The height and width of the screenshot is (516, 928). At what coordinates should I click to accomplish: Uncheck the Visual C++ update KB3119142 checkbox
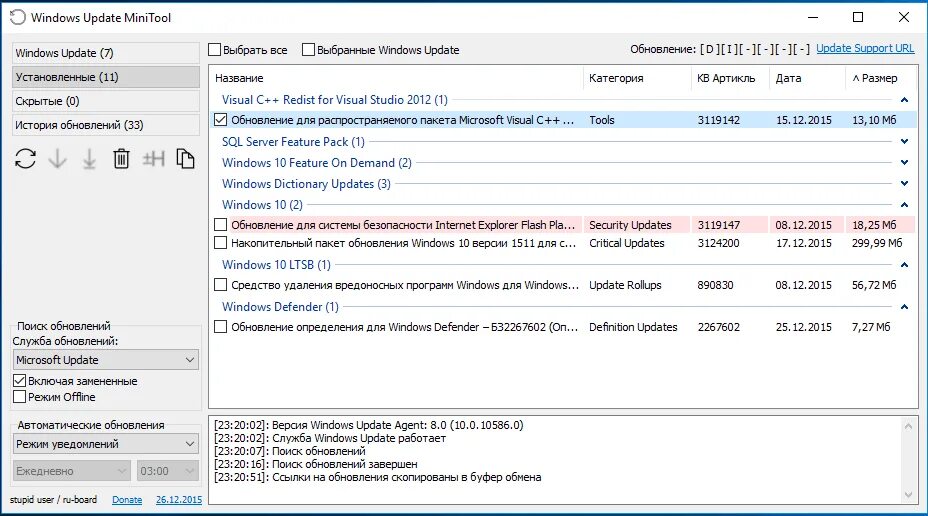pos(220,120)
